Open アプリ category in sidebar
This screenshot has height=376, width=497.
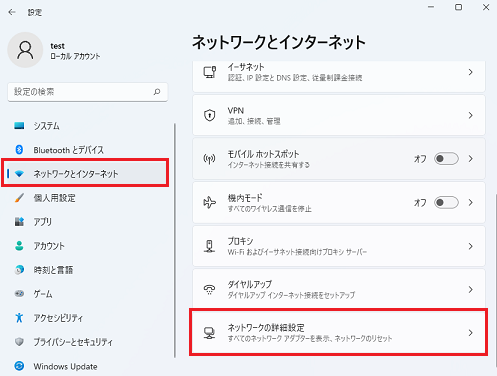(87, 222)
